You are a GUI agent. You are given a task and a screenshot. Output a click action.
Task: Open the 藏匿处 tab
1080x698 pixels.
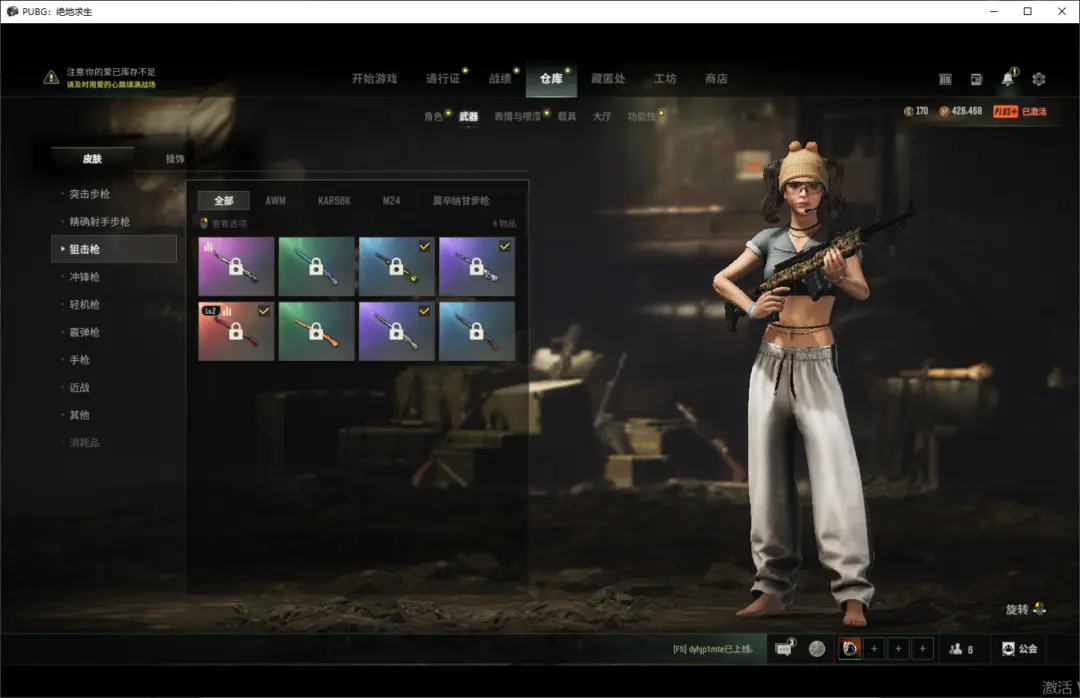[608, 79]
